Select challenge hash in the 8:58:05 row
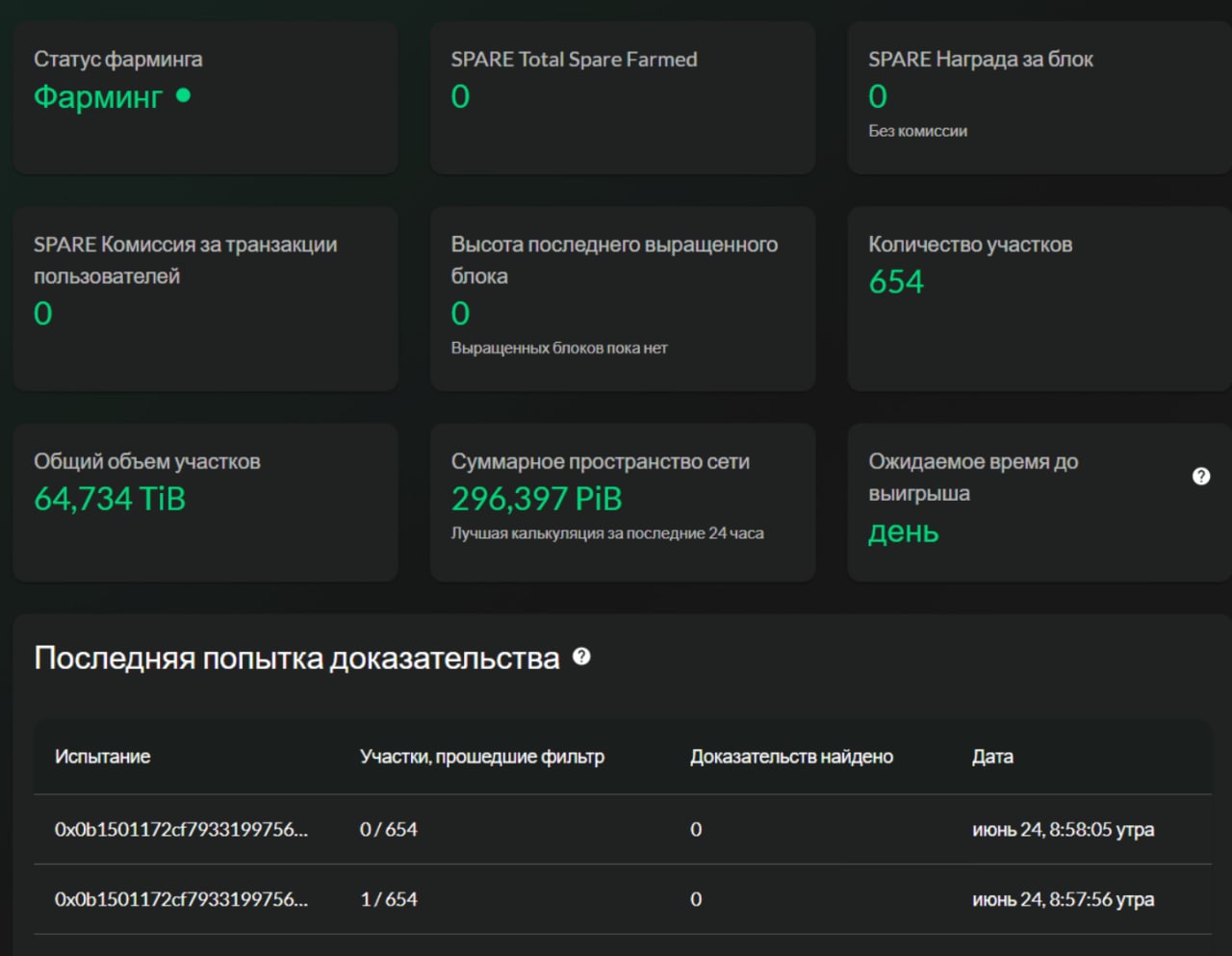The height and width of the screenshot is (956, 1232). 181,829
